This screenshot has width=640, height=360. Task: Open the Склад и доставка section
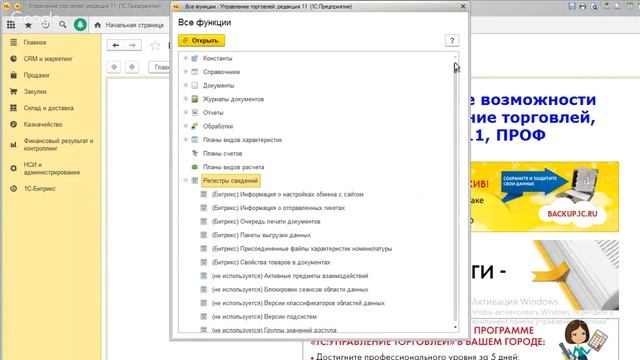coord(50,108)
